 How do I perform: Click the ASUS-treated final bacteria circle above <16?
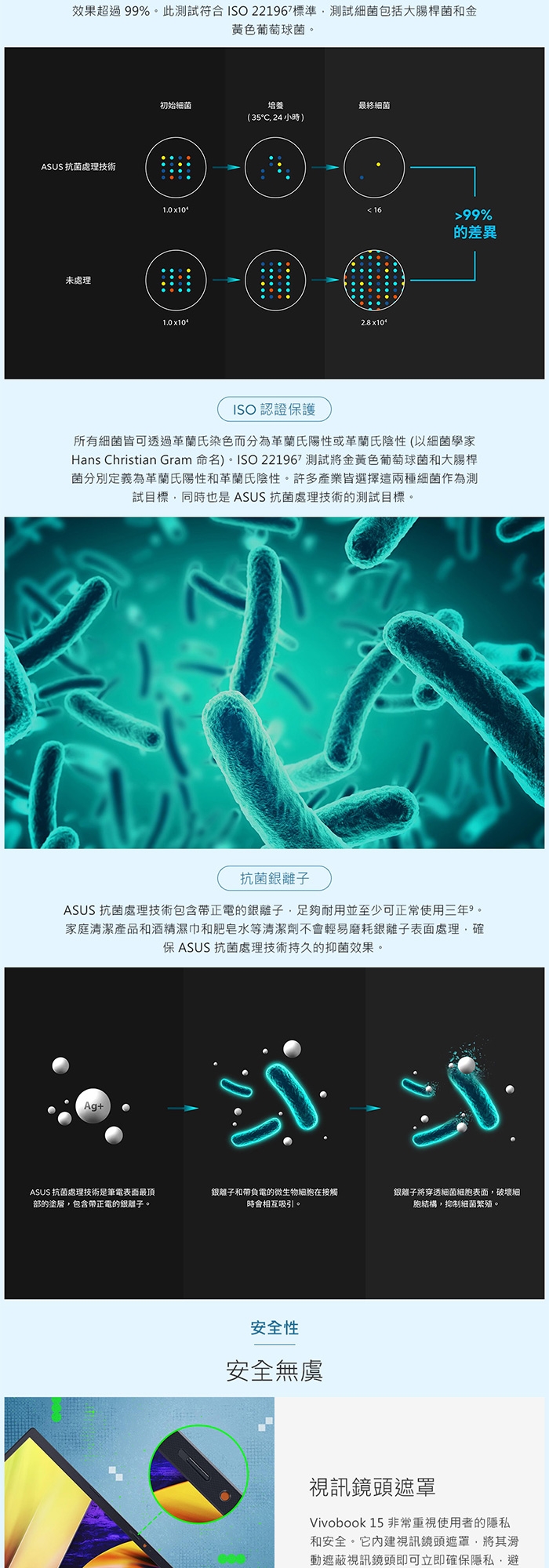374,167
